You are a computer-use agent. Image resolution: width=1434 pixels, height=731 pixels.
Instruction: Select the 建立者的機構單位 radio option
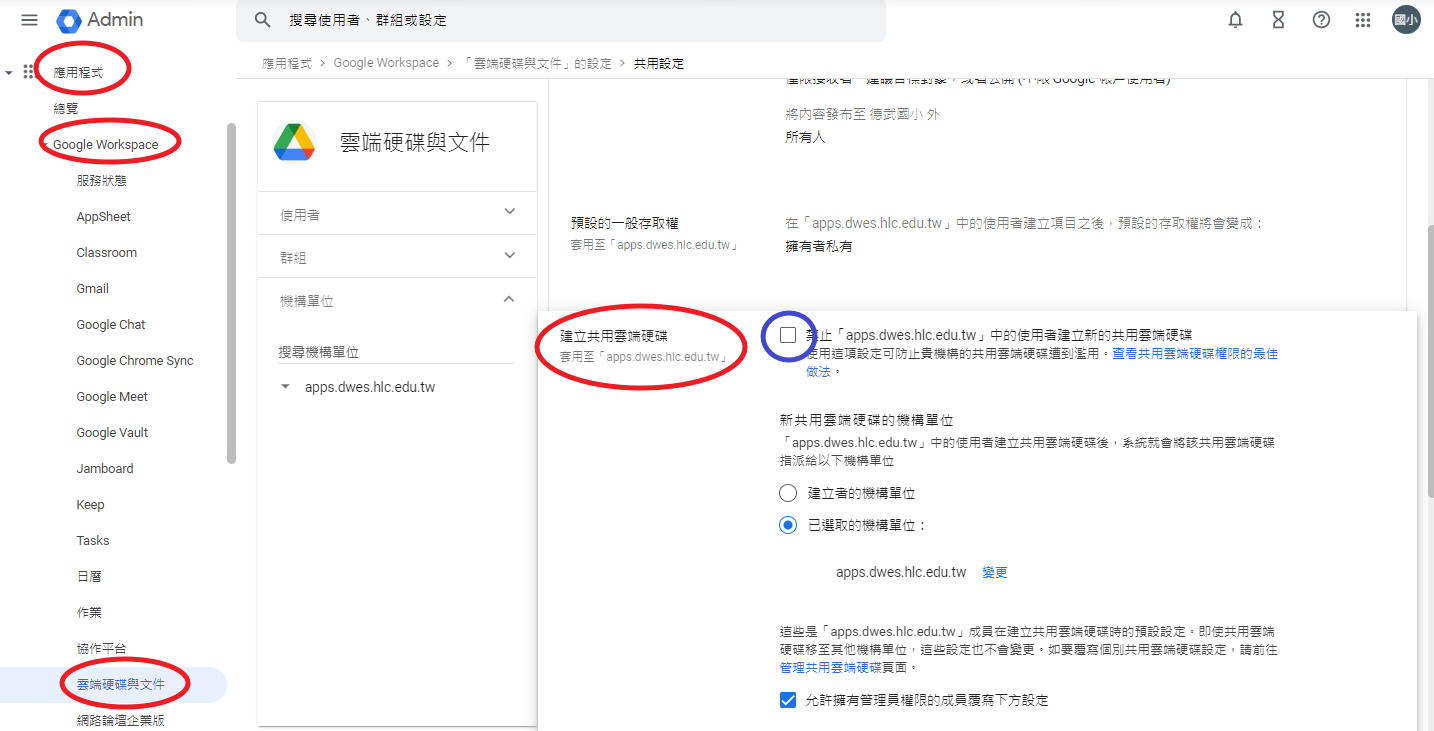coord(788,493)
